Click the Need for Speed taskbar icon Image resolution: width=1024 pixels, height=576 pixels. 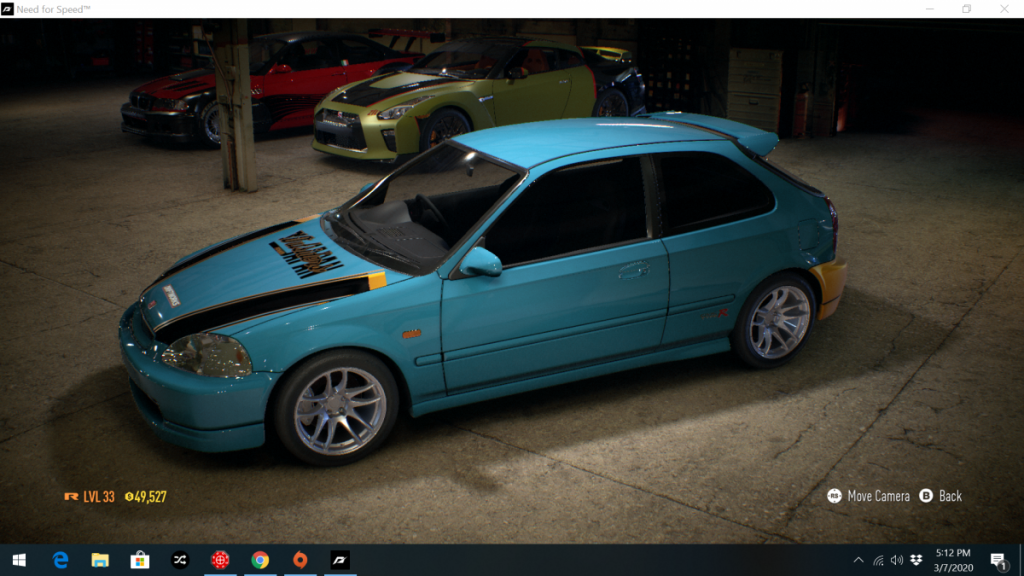340,560
